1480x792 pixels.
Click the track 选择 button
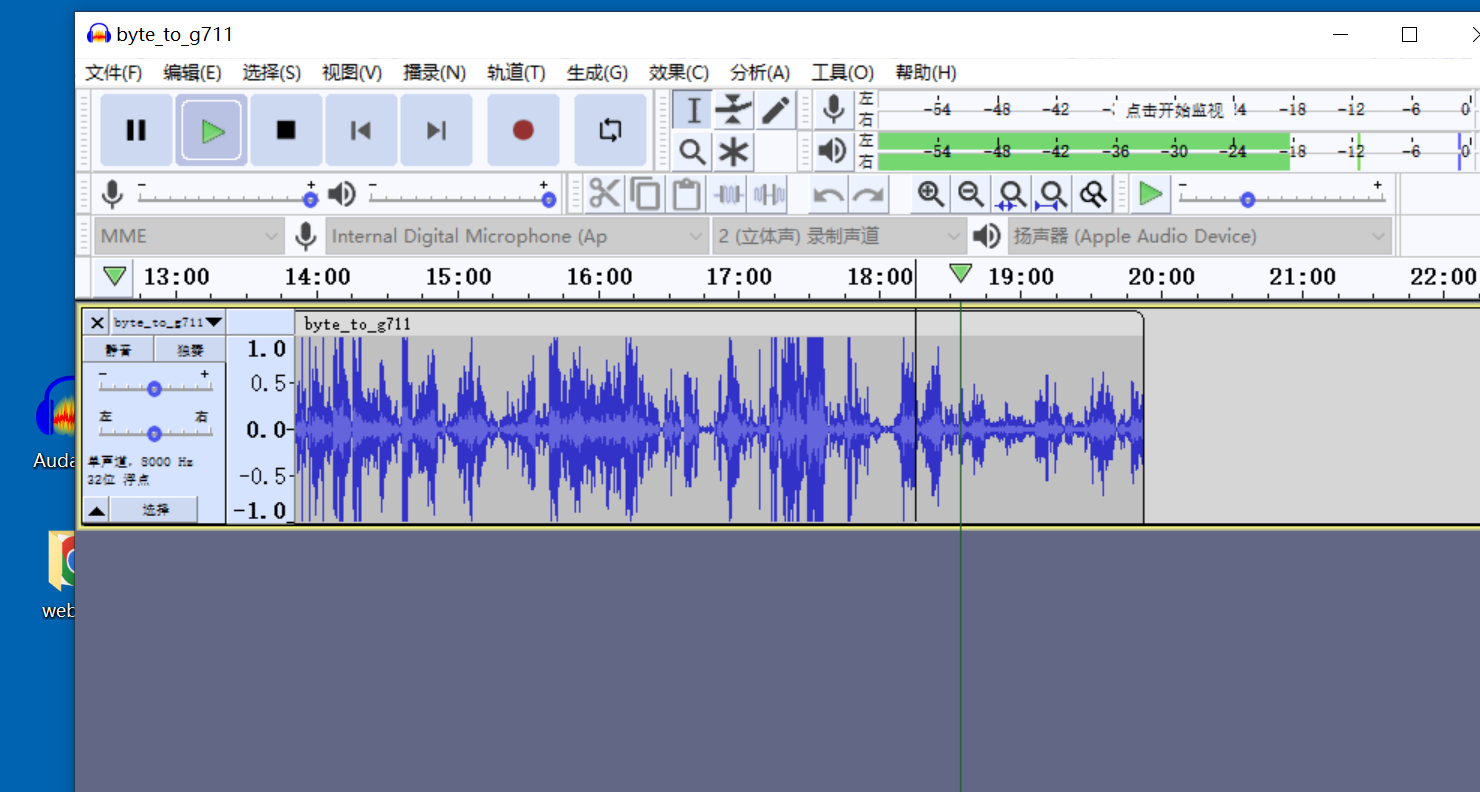coord(154,510)
